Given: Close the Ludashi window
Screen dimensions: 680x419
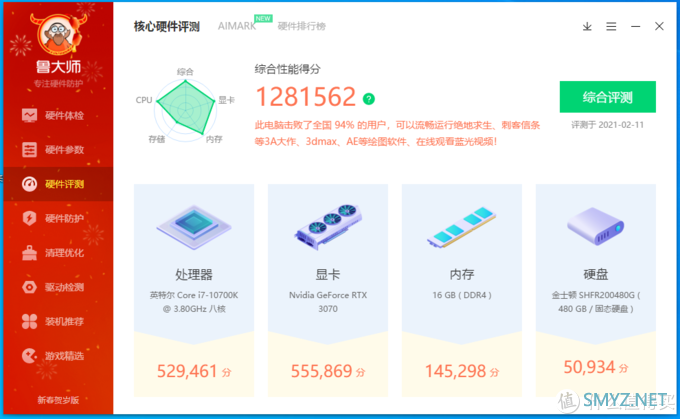Looking at the screenshot, I should tap(659, 26).
